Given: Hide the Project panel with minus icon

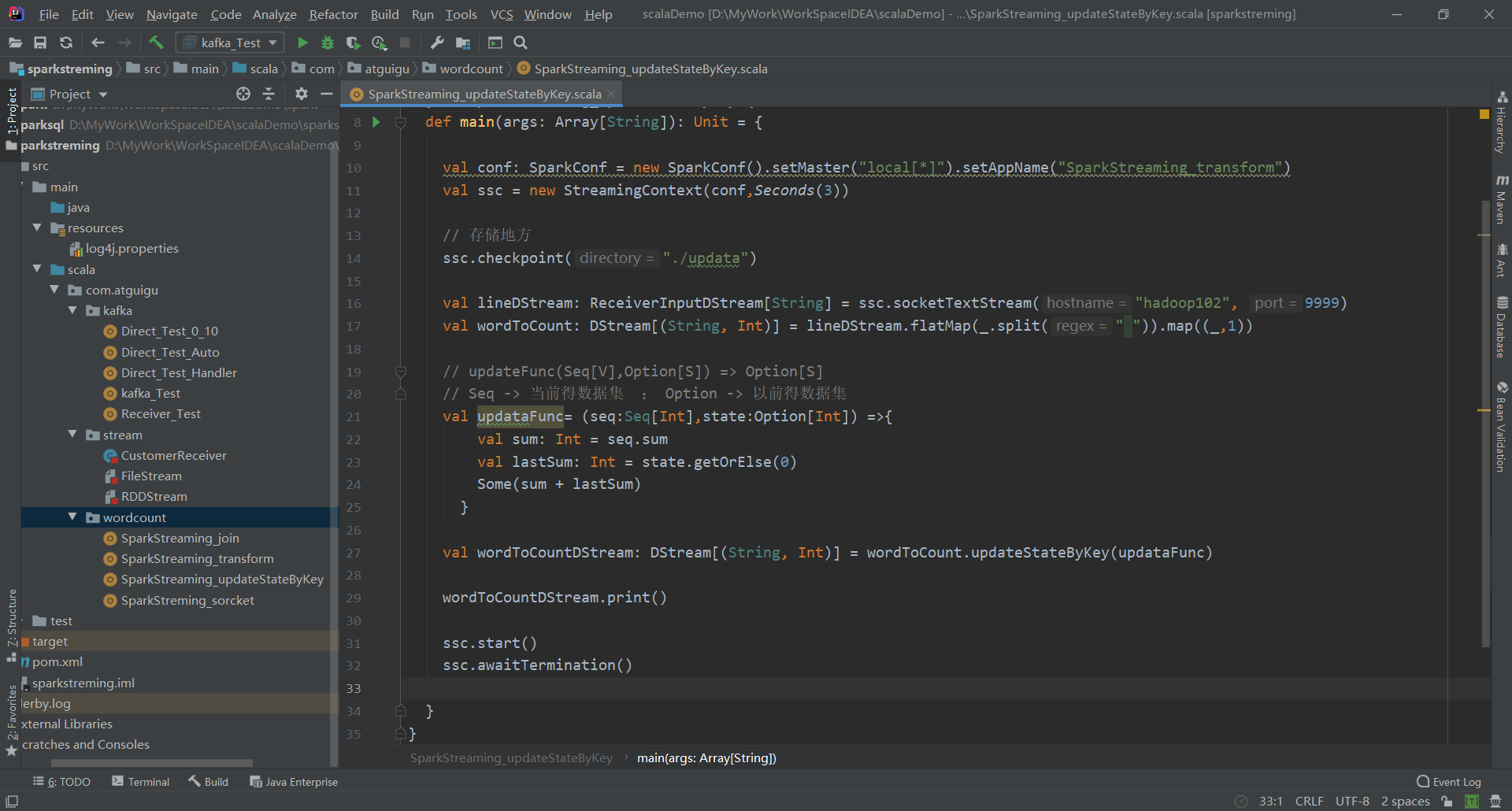Looking at the screenshot, I should [327, 94].
